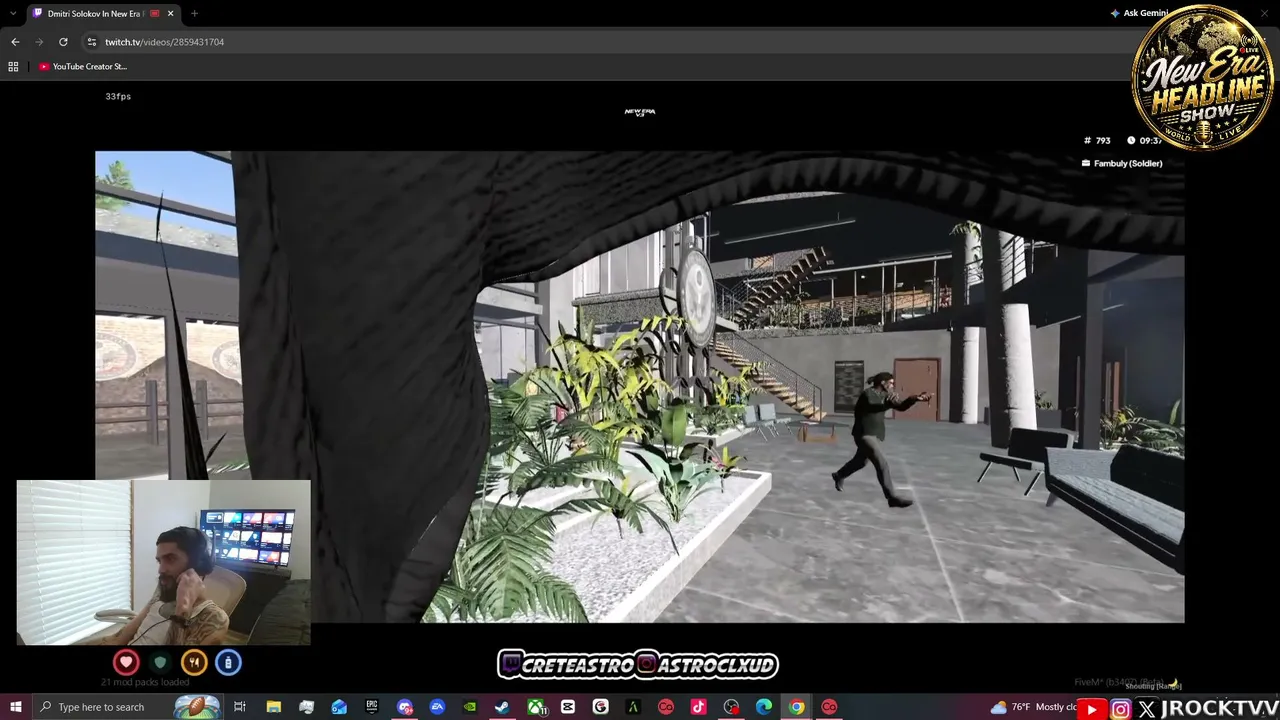This screenshot has width=1280, height=720.
Task: Open the pink music app on taskbar
Action: tap(698, 707)
